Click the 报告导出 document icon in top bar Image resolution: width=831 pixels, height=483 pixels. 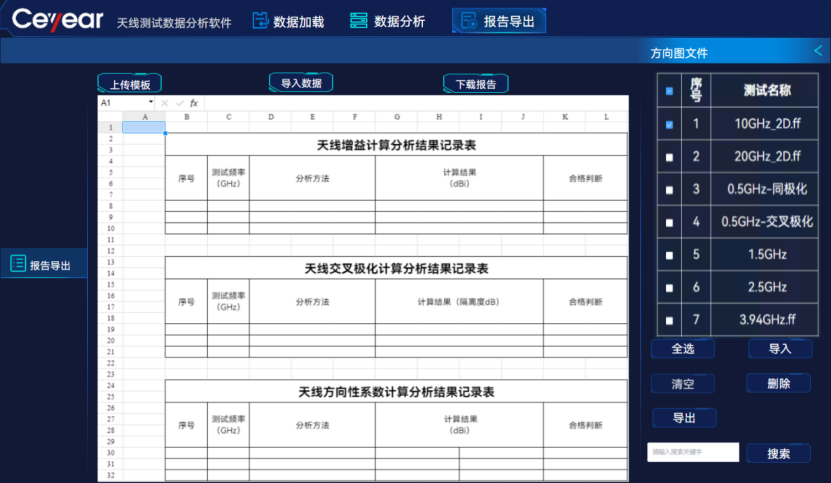click(x=468, y=21)
